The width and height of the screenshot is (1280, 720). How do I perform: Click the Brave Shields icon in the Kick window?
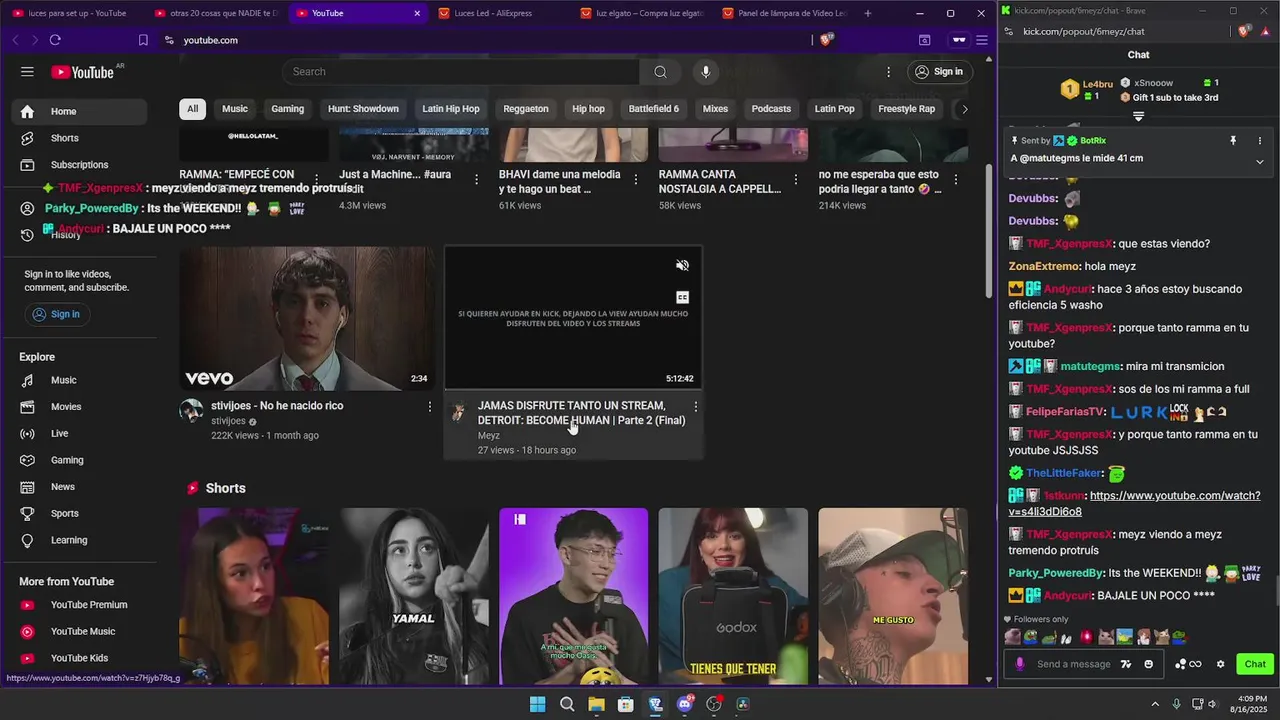[x=1243, y=31]
